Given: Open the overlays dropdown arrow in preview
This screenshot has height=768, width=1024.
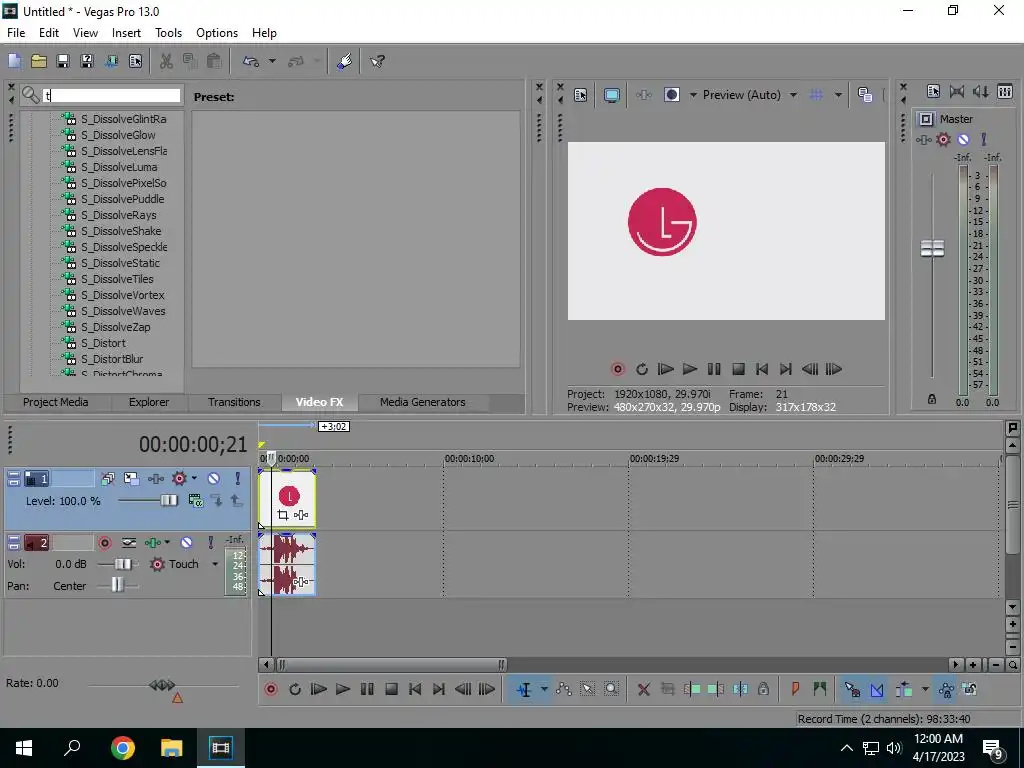Looking at the screenshot, I should coord(838,95).
